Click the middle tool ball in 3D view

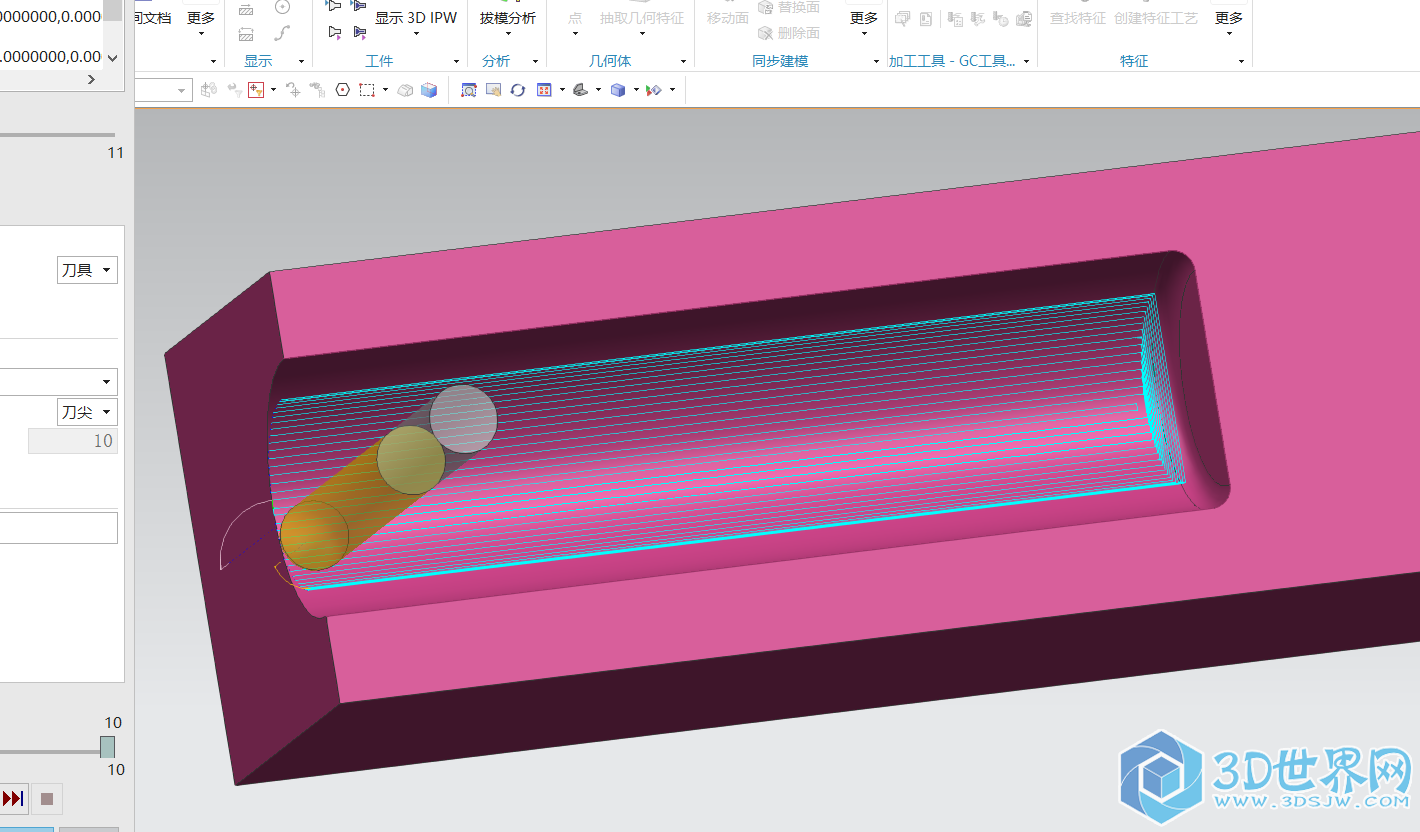(x=411, y=460)
